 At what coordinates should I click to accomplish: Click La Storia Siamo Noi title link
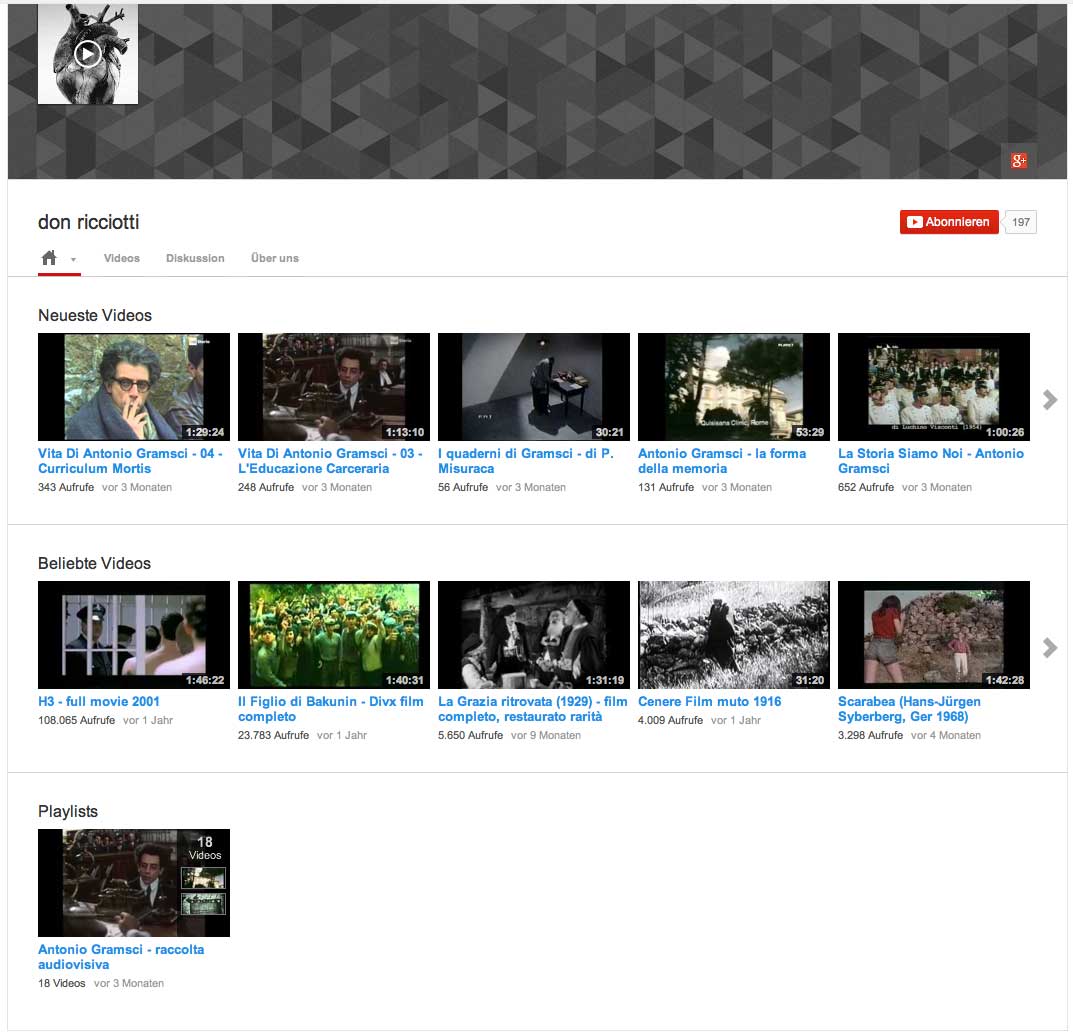[930, 460]
